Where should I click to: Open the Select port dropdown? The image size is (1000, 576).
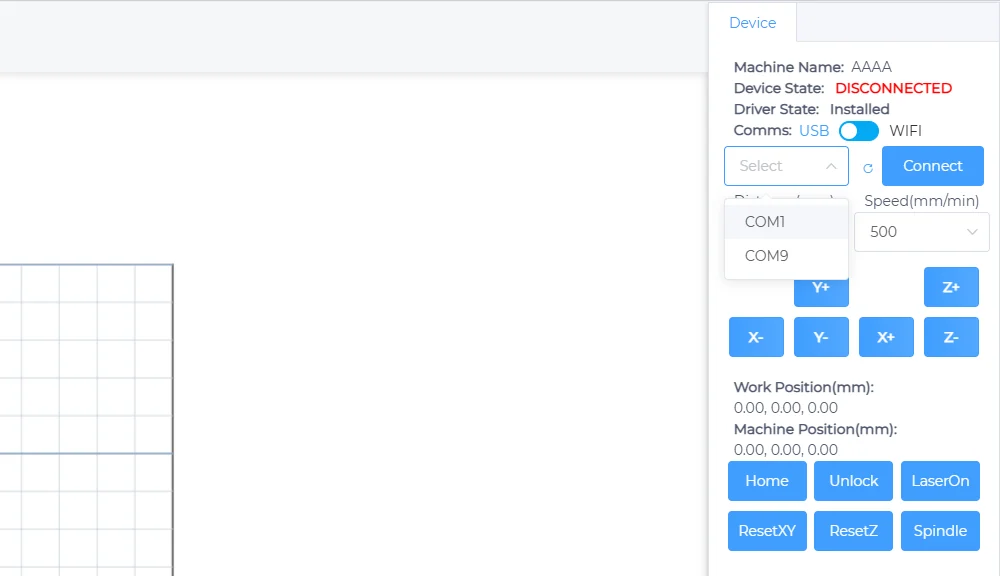click(x=786, y=166)
